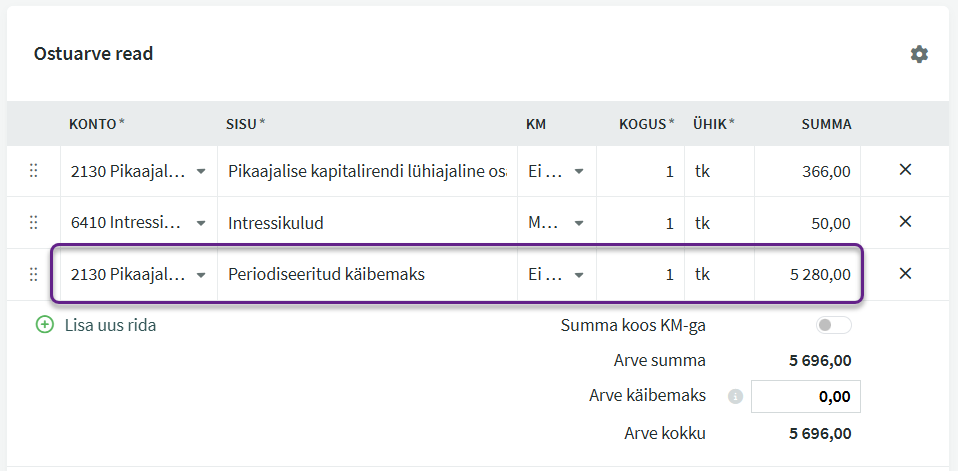Click the Lisa uus rida link
The height and width of the screenshot is (471, 958).
(x=111, y=325)
